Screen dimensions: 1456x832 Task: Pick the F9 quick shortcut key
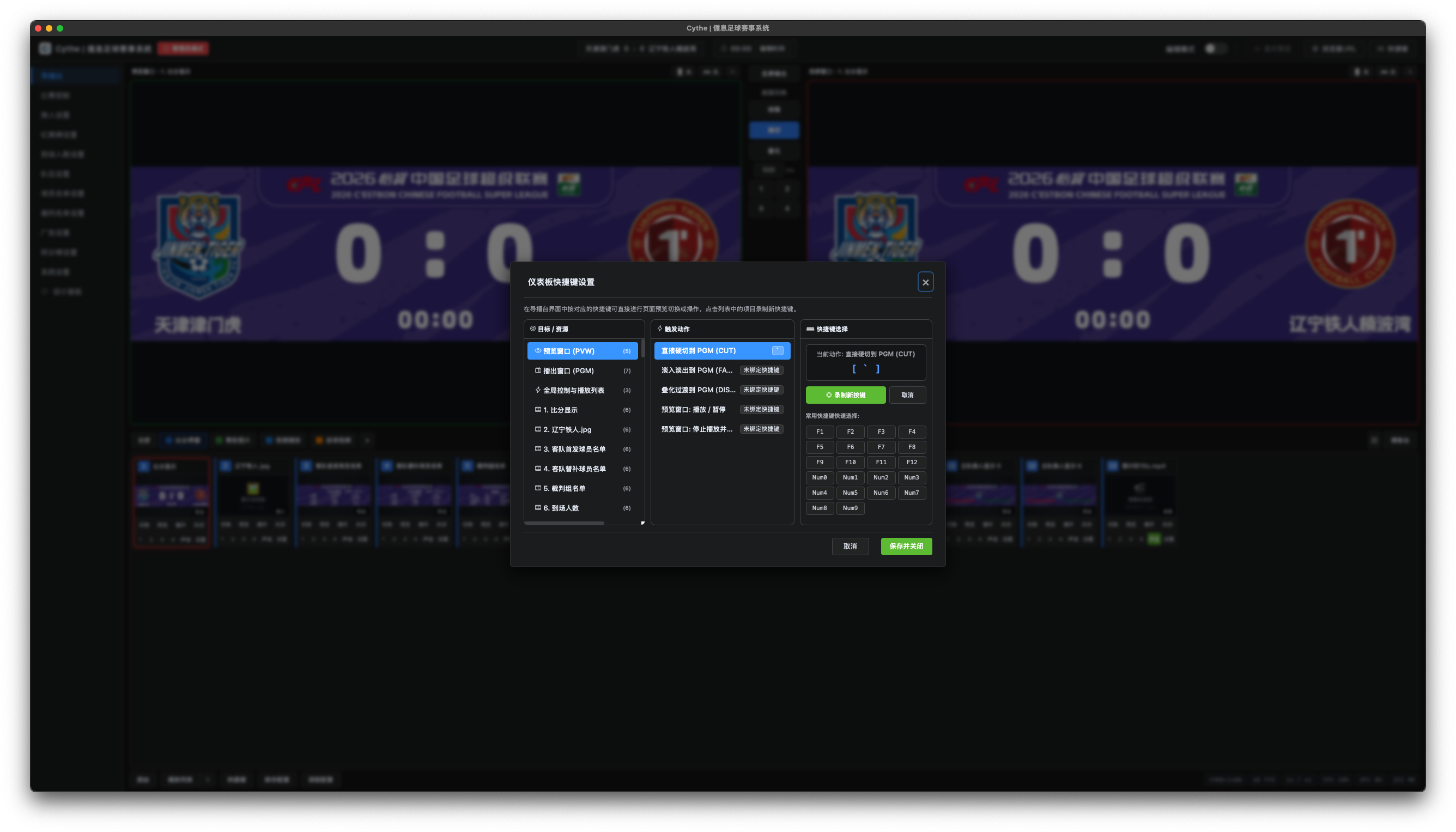click(820, 462)
